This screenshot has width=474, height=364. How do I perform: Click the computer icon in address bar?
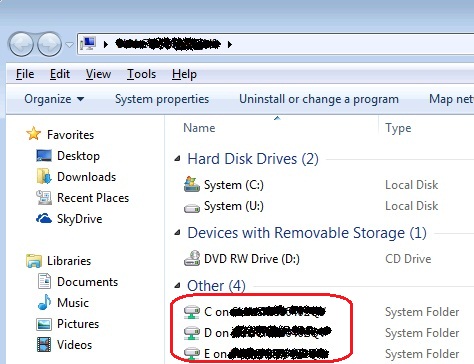click(88, 44)
